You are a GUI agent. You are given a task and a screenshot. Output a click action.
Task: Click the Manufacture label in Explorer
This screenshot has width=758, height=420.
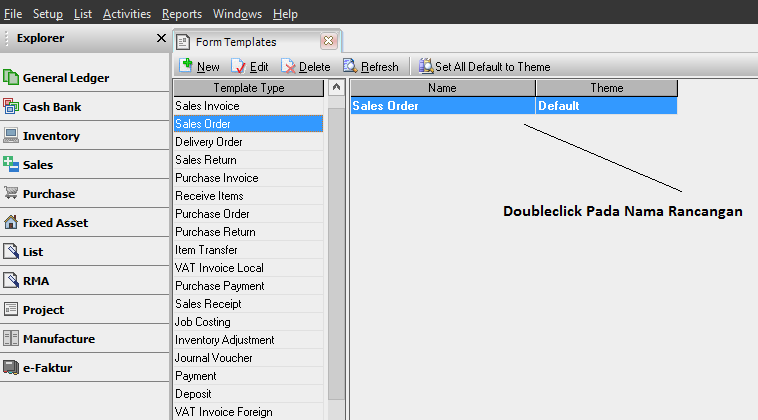click(x=59, y=339)
